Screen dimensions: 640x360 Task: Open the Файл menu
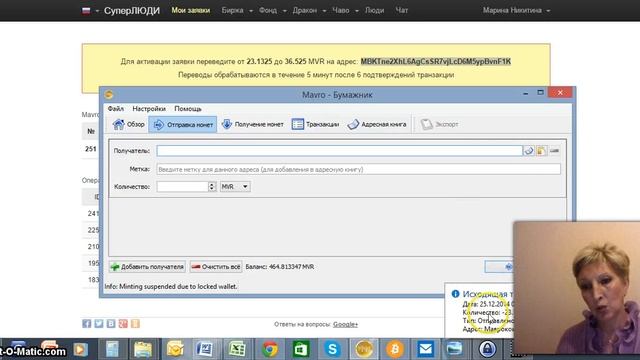click(x=116, y=109)
